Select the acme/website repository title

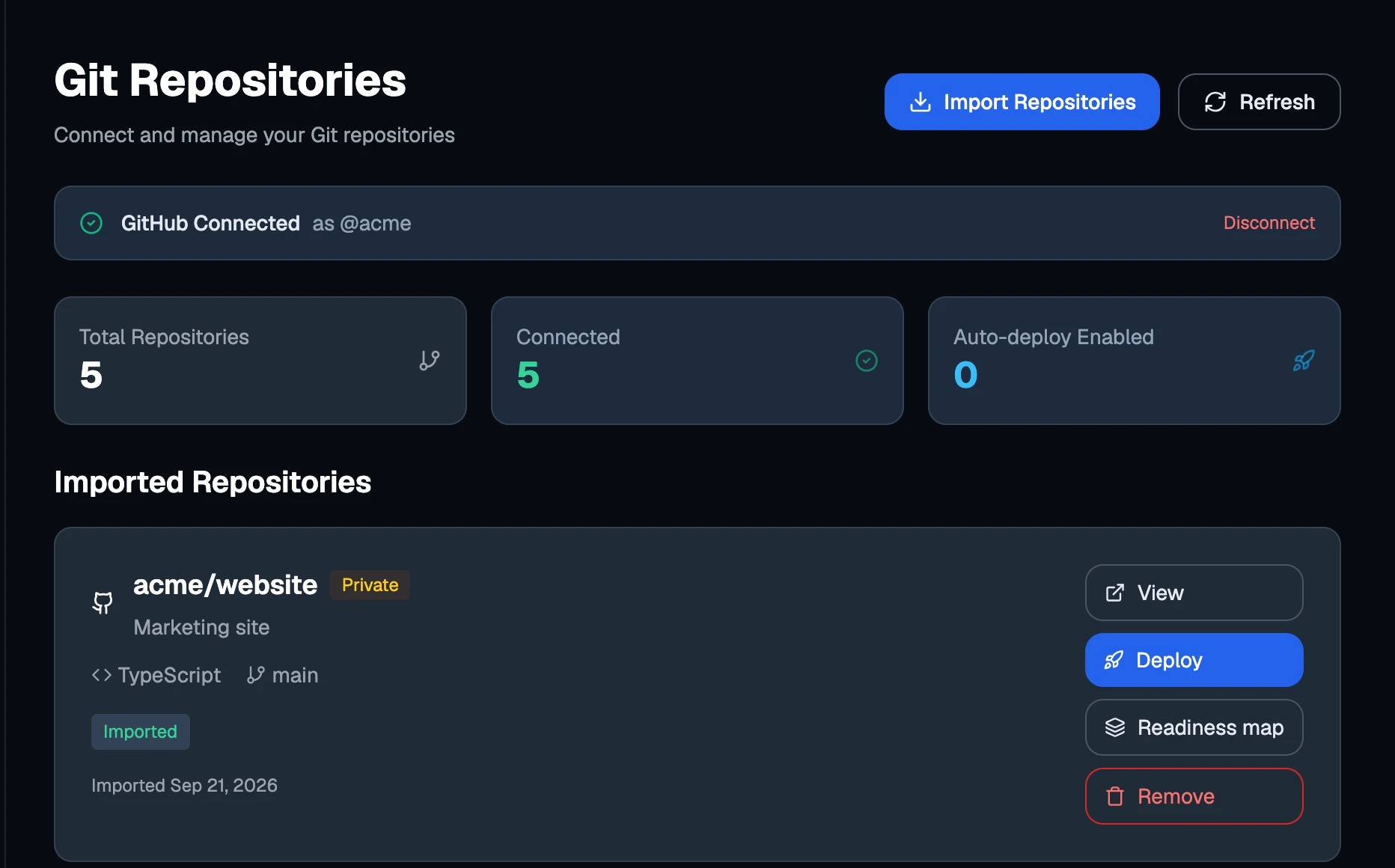coord(225,585)
